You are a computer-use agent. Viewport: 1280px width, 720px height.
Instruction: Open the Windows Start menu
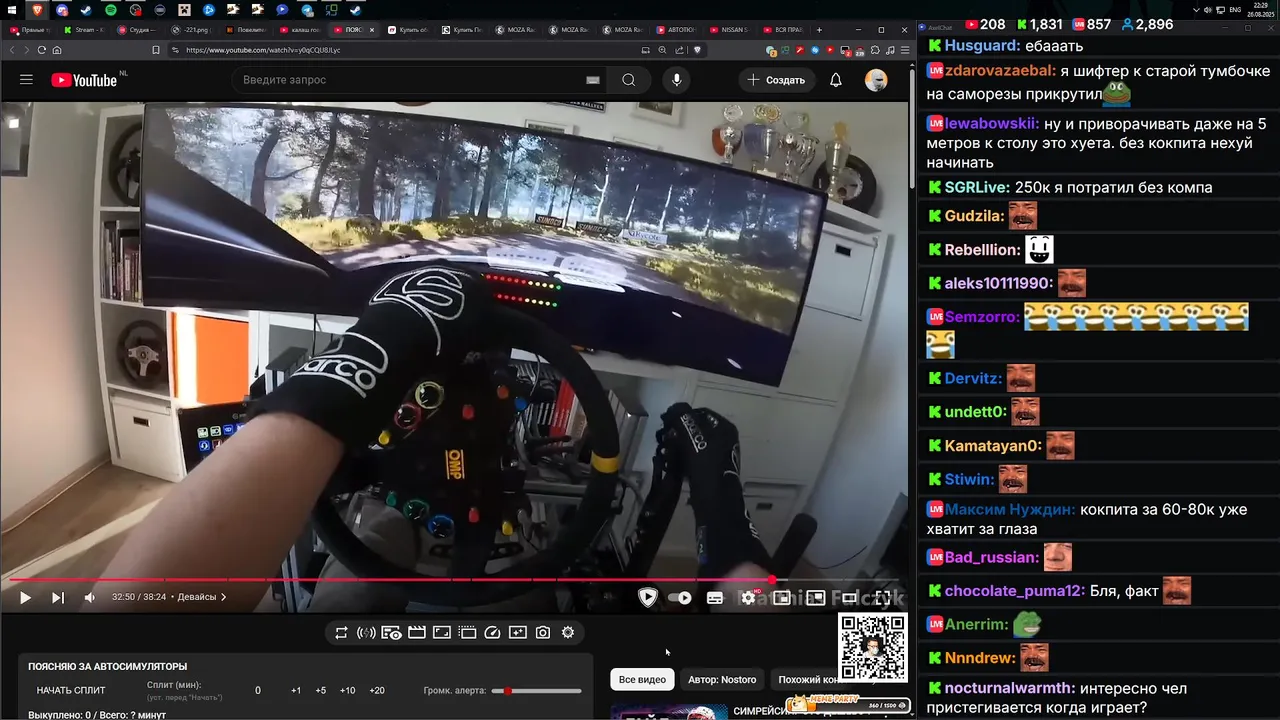[11, 9]
